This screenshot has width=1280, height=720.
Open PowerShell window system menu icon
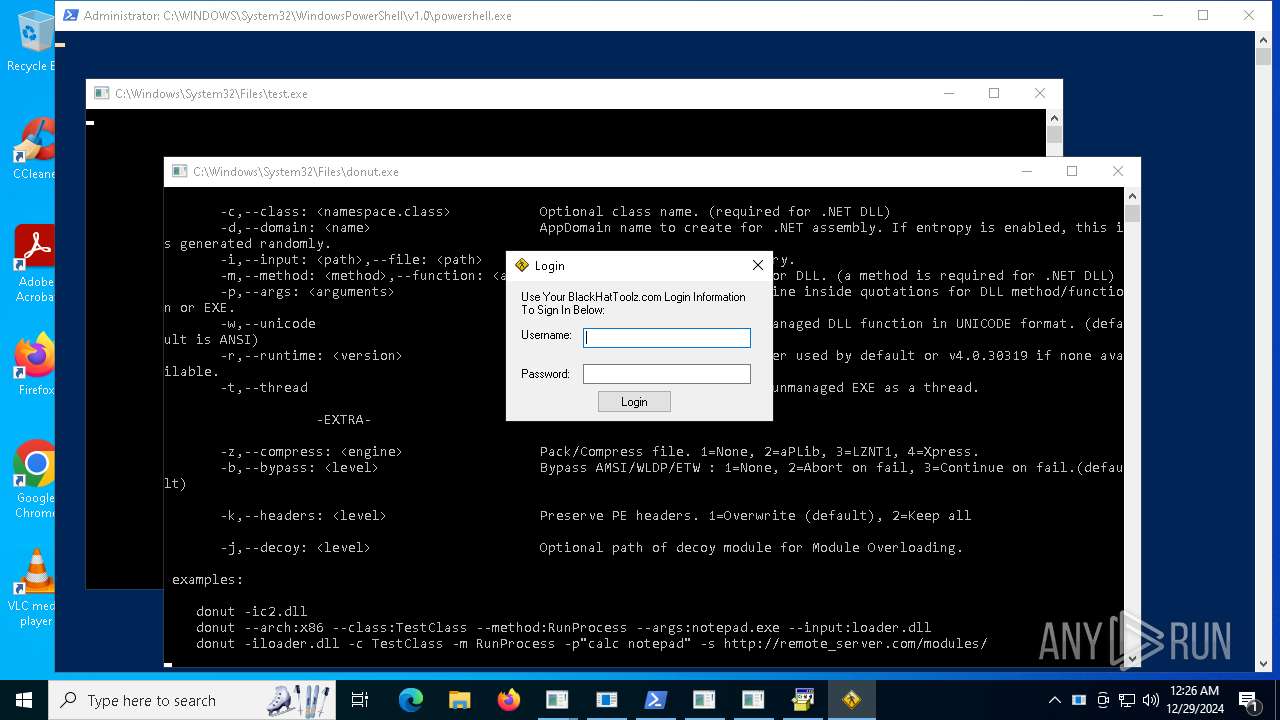pyautogui.click(x=71, y=16)
